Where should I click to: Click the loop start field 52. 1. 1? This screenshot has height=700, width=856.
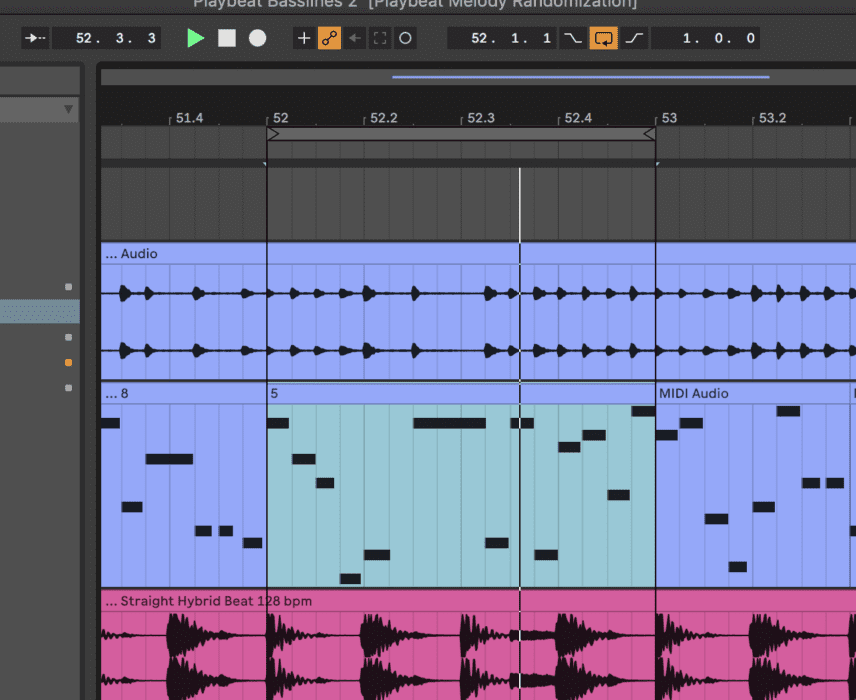click(x=502, y=38)
